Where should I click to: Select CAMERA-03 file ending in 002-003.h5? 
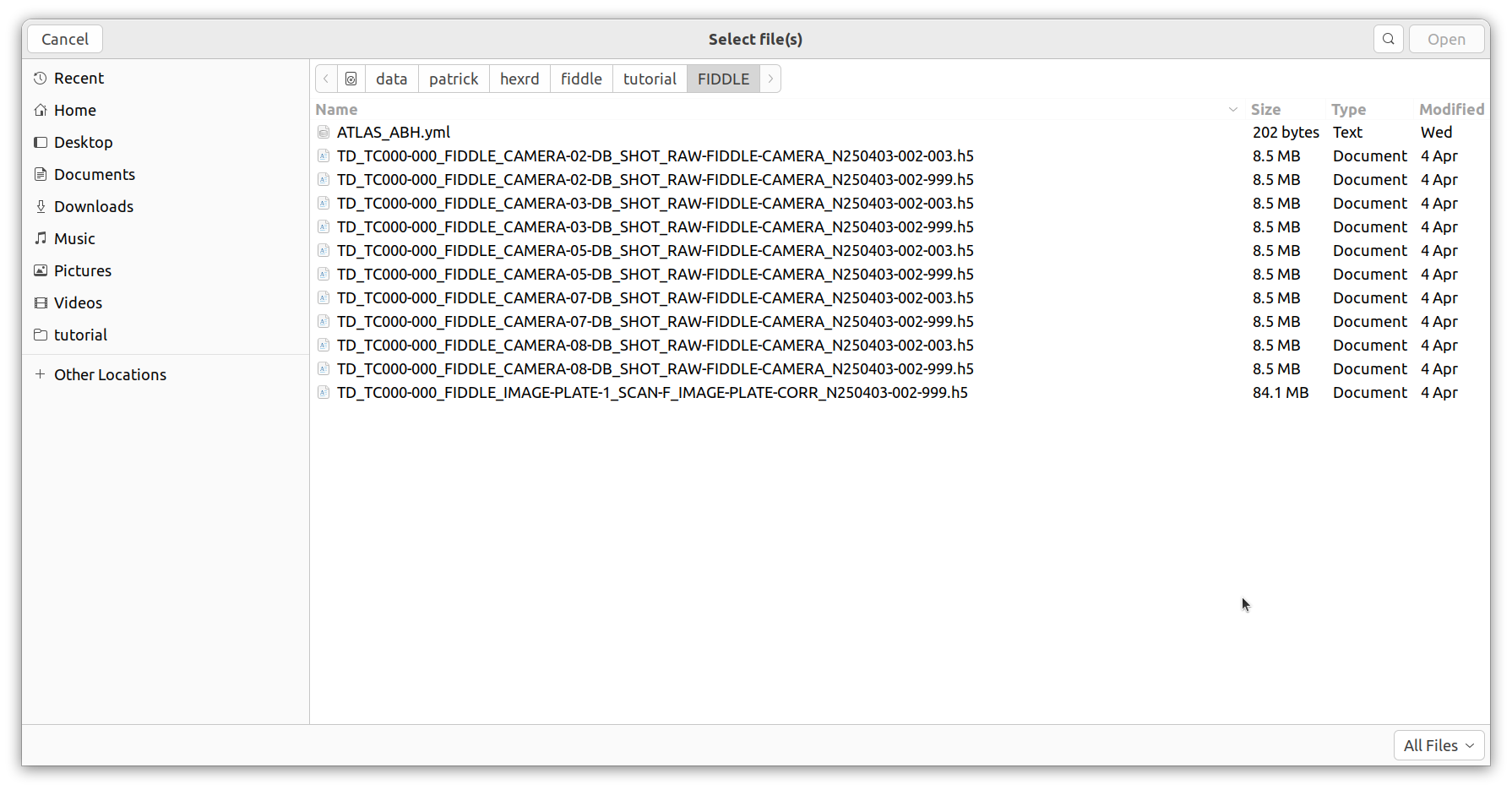(x=655, y=204)
